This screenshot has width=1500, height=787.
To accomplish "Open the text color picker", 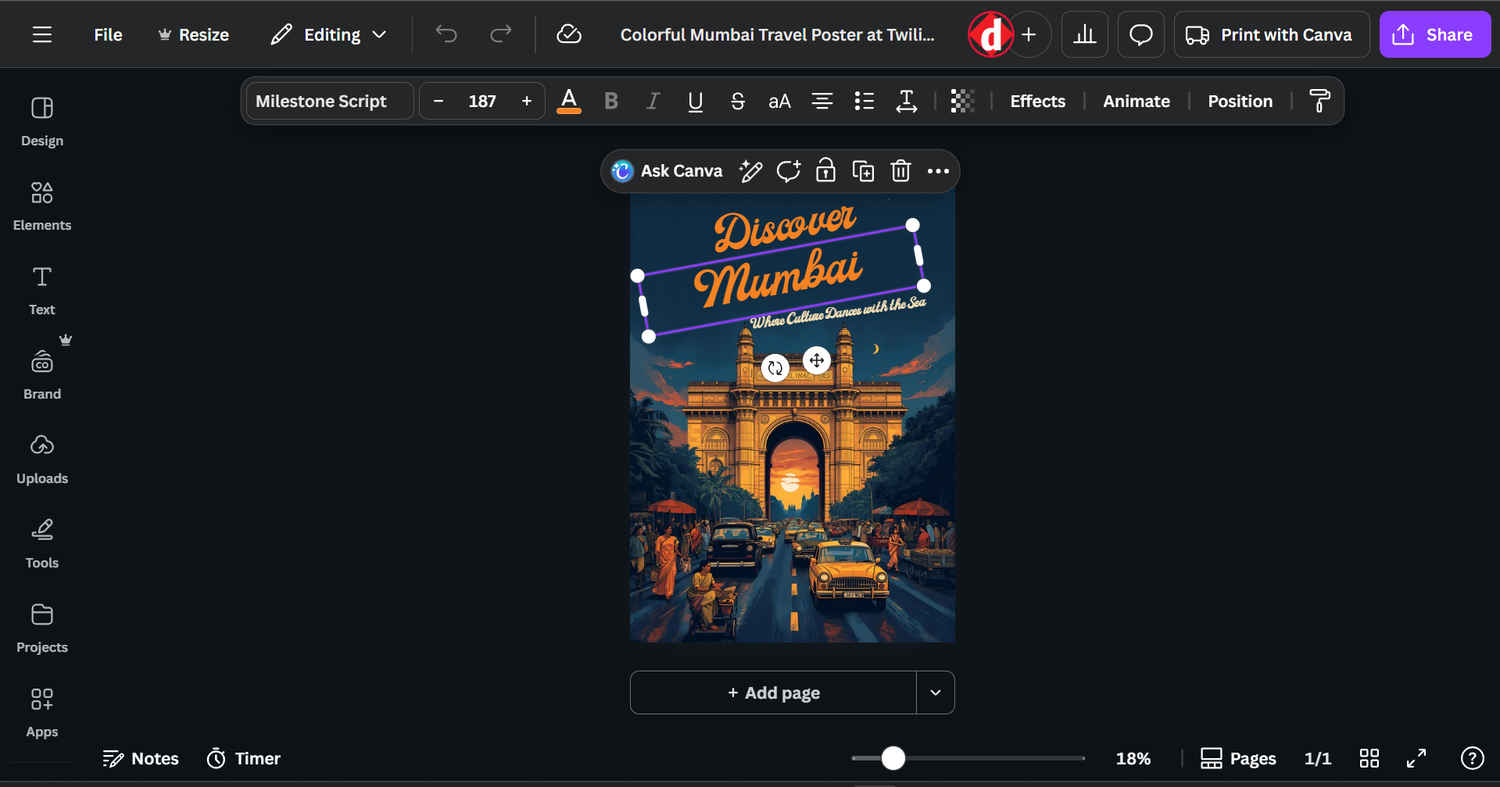I will pyautogui.click(x=569, y=101).
